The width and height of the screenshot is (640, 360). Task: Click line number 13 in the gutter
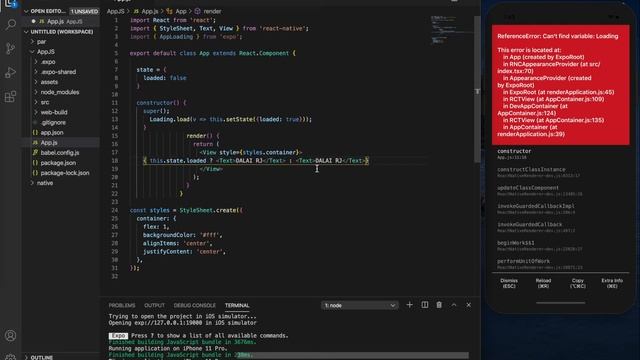click(115, 119)
